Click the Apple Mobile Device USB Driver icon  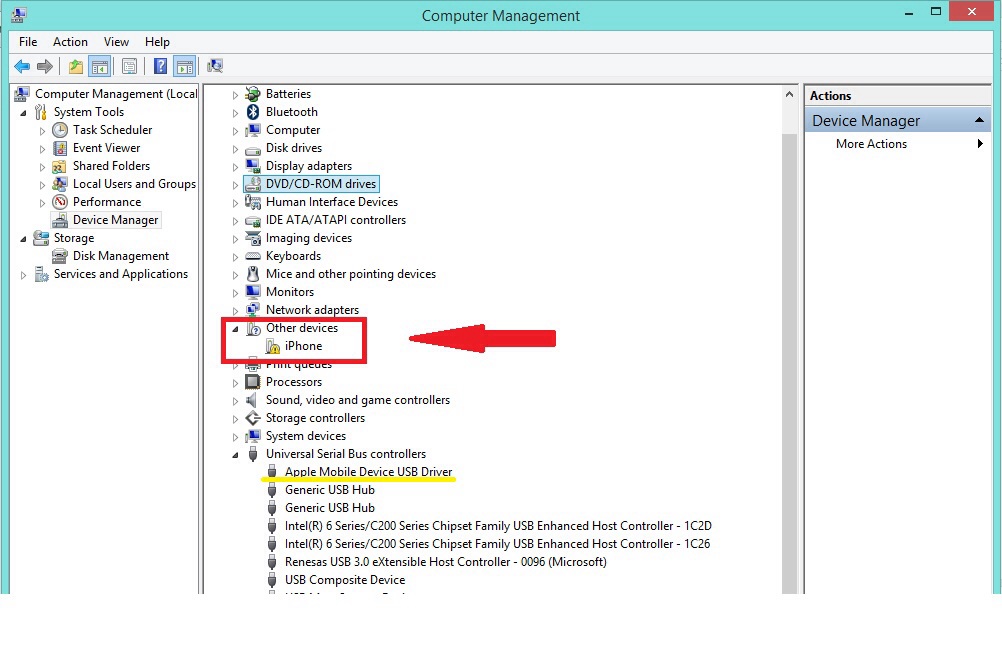(272, 472)
